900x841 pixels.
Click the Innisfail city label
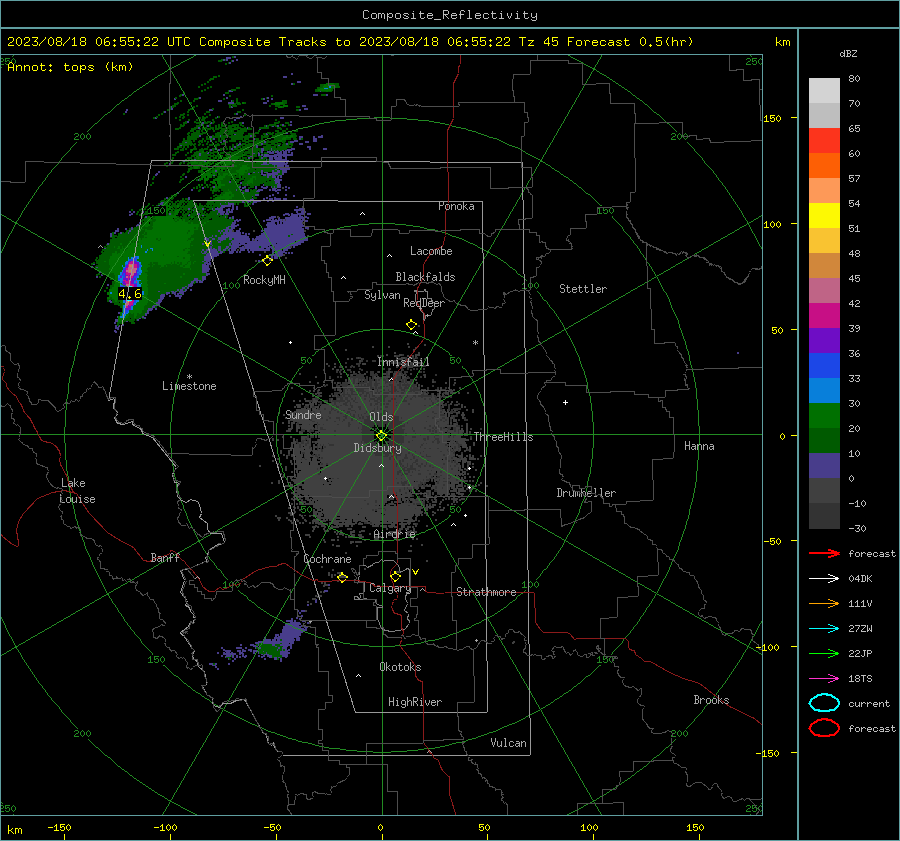403,362
